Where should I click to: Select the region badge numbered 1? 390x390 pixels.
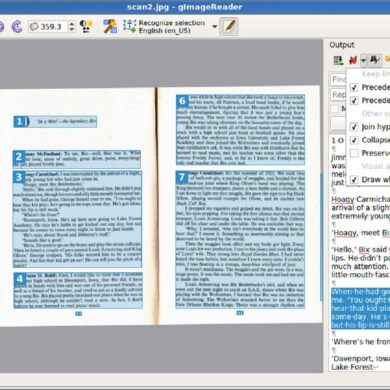[19, 121]
